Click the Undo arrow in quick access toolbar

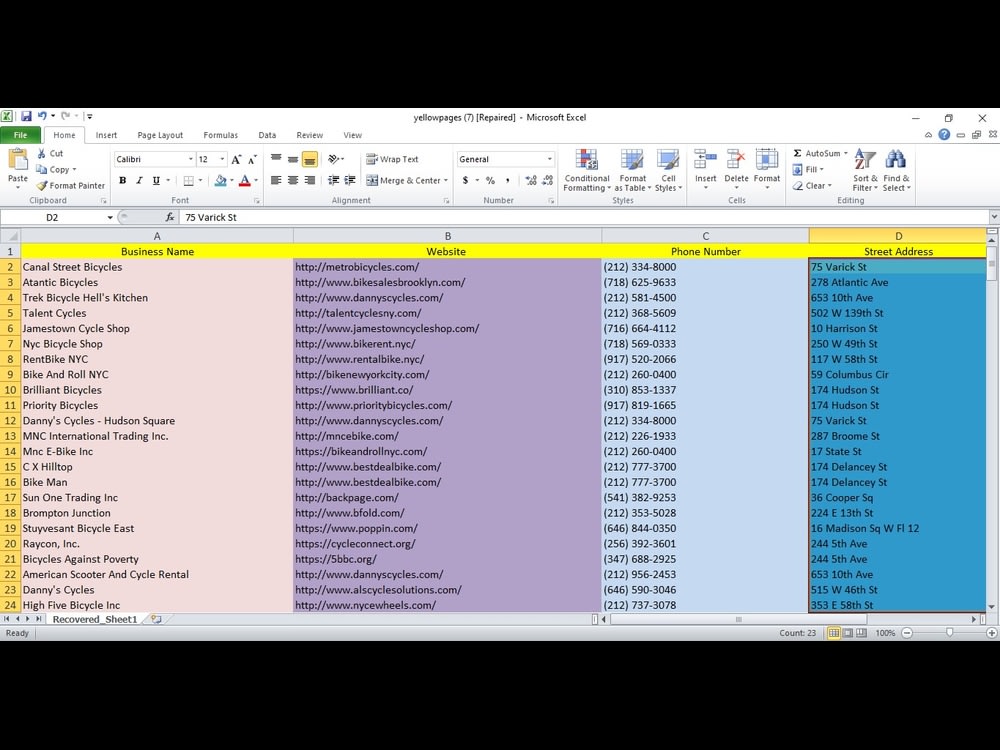point(42,116)
